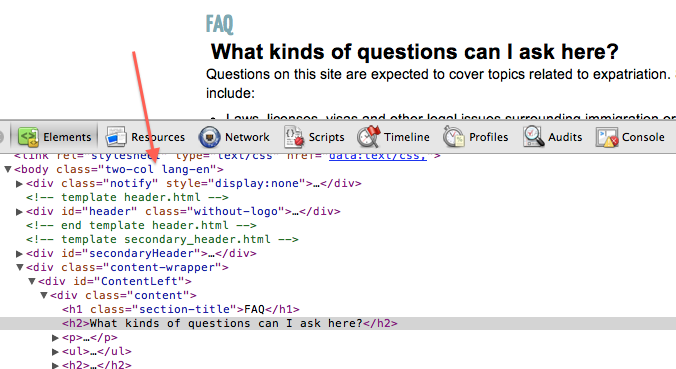
Task: Open the Network panel icon
Action: pos(210,137)
